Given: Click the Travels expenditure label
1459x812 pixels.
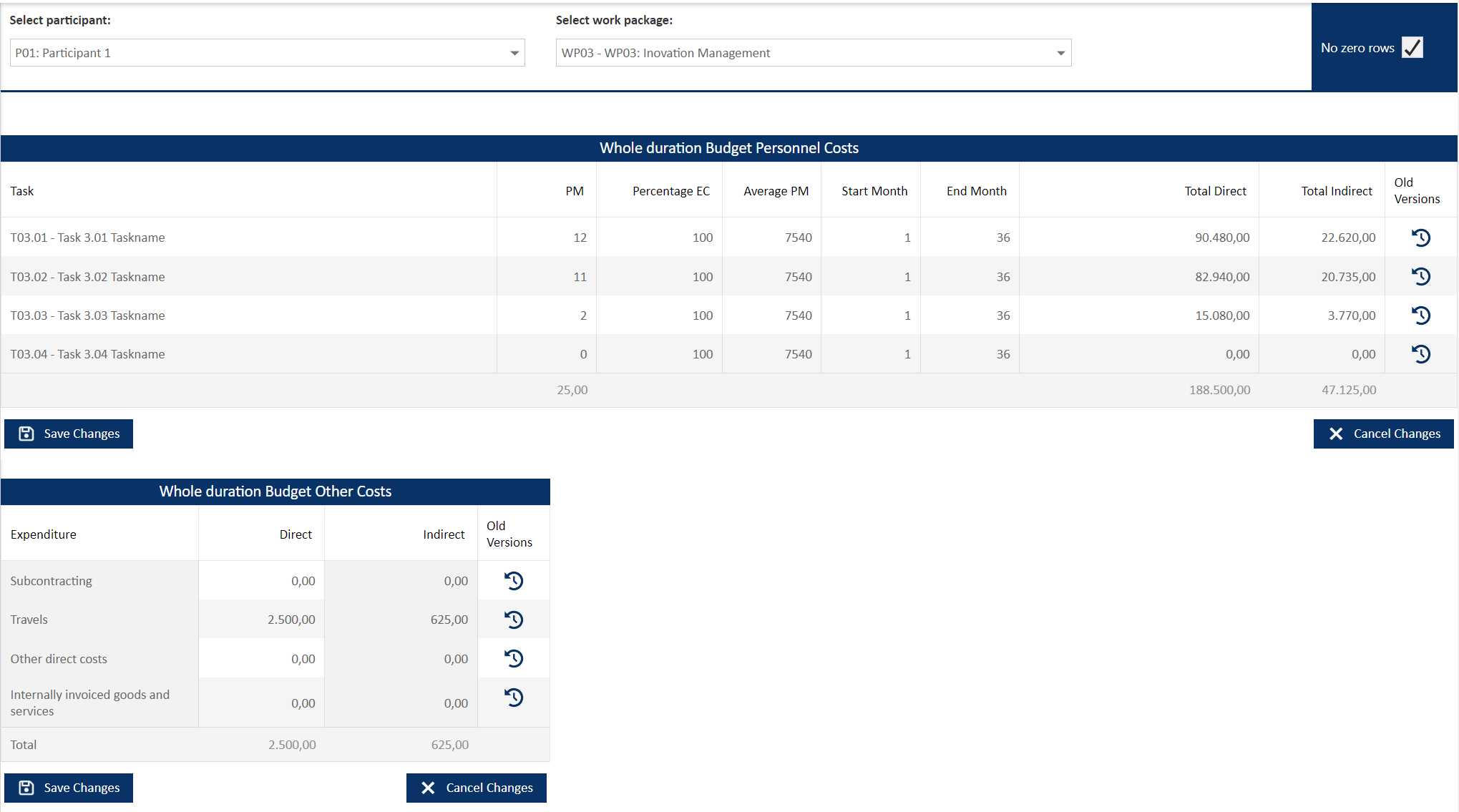Looking at the screenshot, I should click(29, 620).
